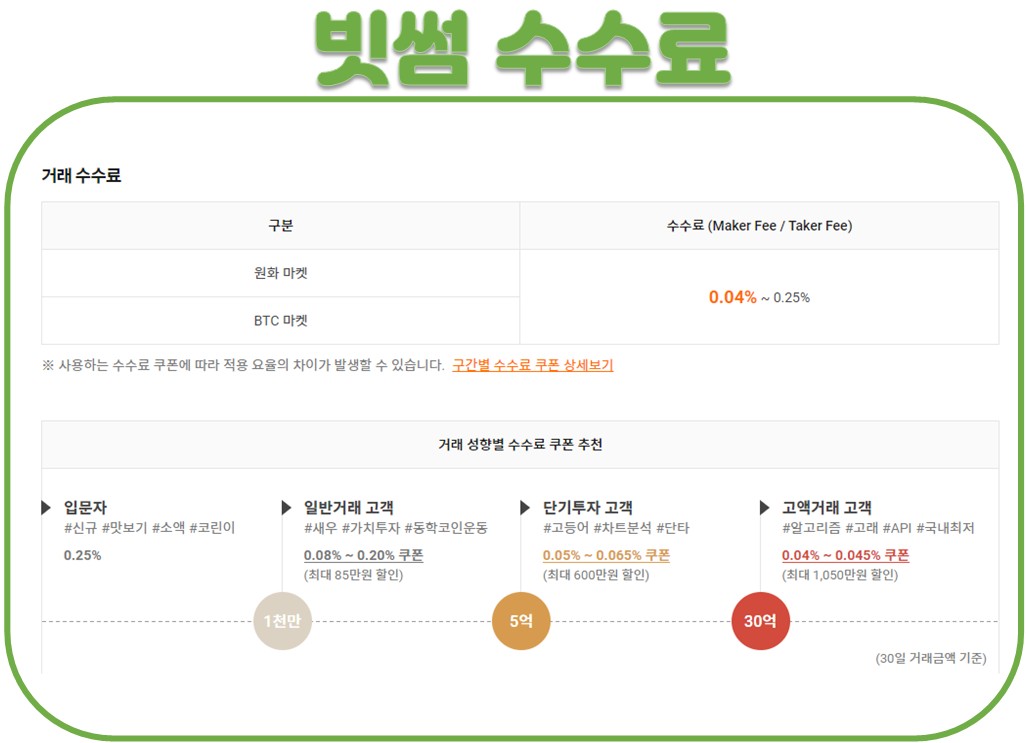Click the 거래 성향별 수수료 쿠폰 추천 header

(520, 445)
